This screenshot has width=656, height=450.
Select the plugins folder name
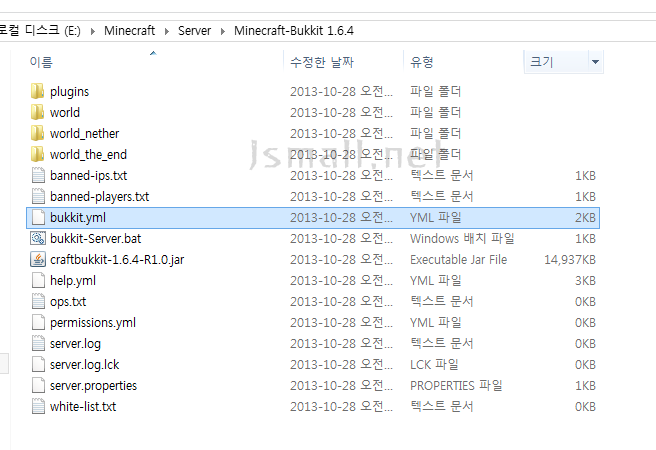coord(69,92)
